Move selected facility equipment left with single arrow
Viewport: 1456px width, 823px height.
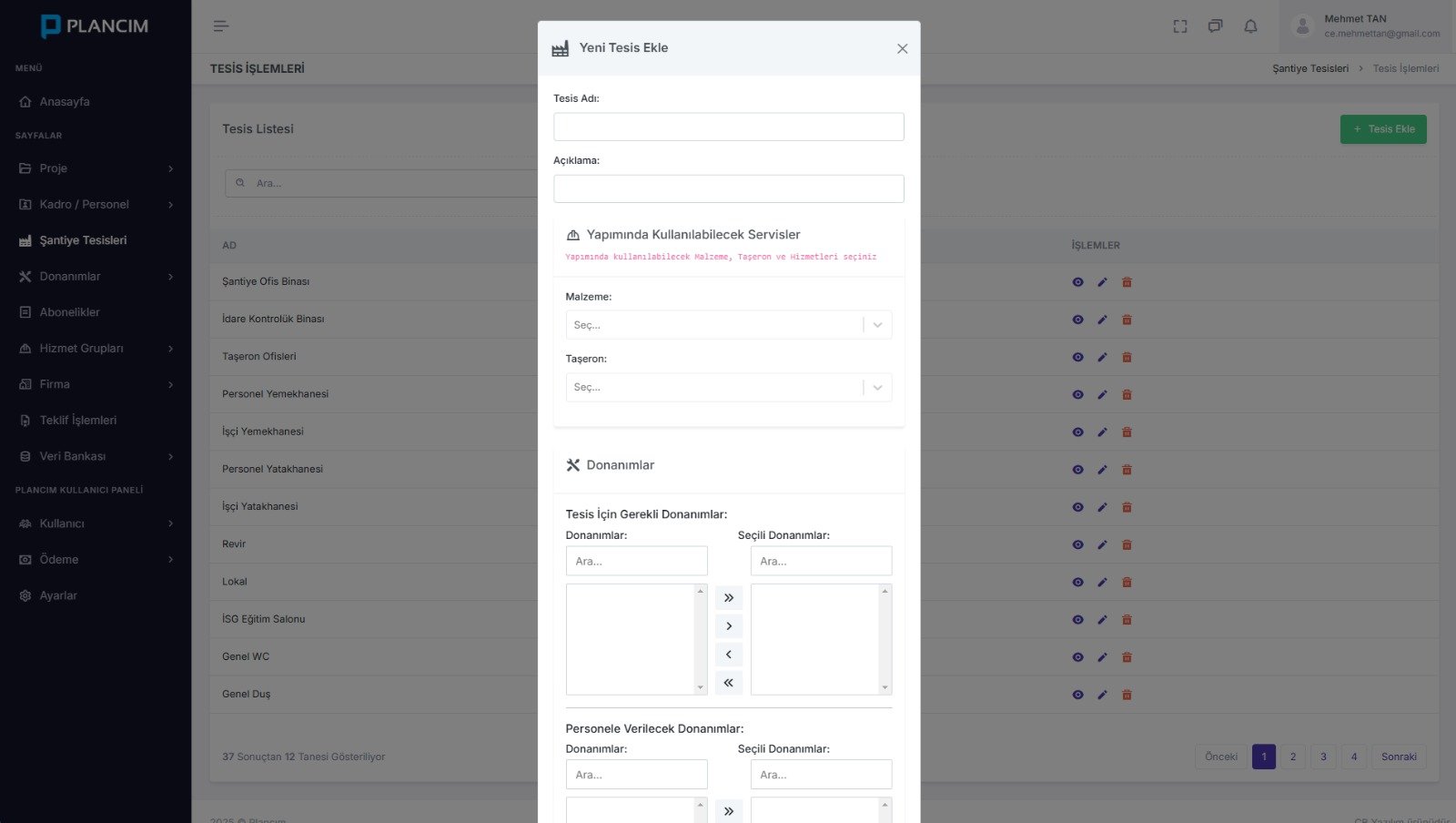tap(729, 655)
